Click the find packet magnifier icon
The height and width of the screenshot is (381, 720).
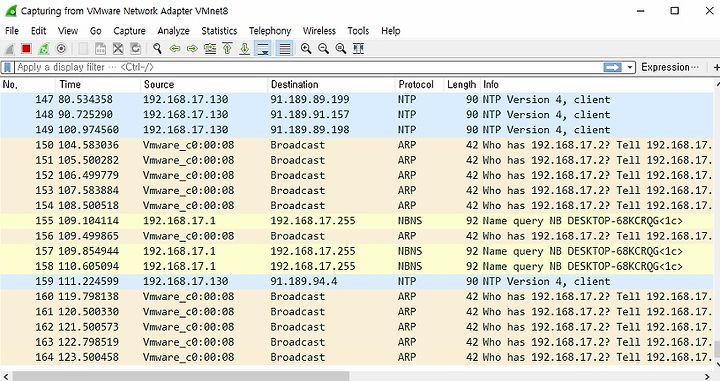click(158, 48)
